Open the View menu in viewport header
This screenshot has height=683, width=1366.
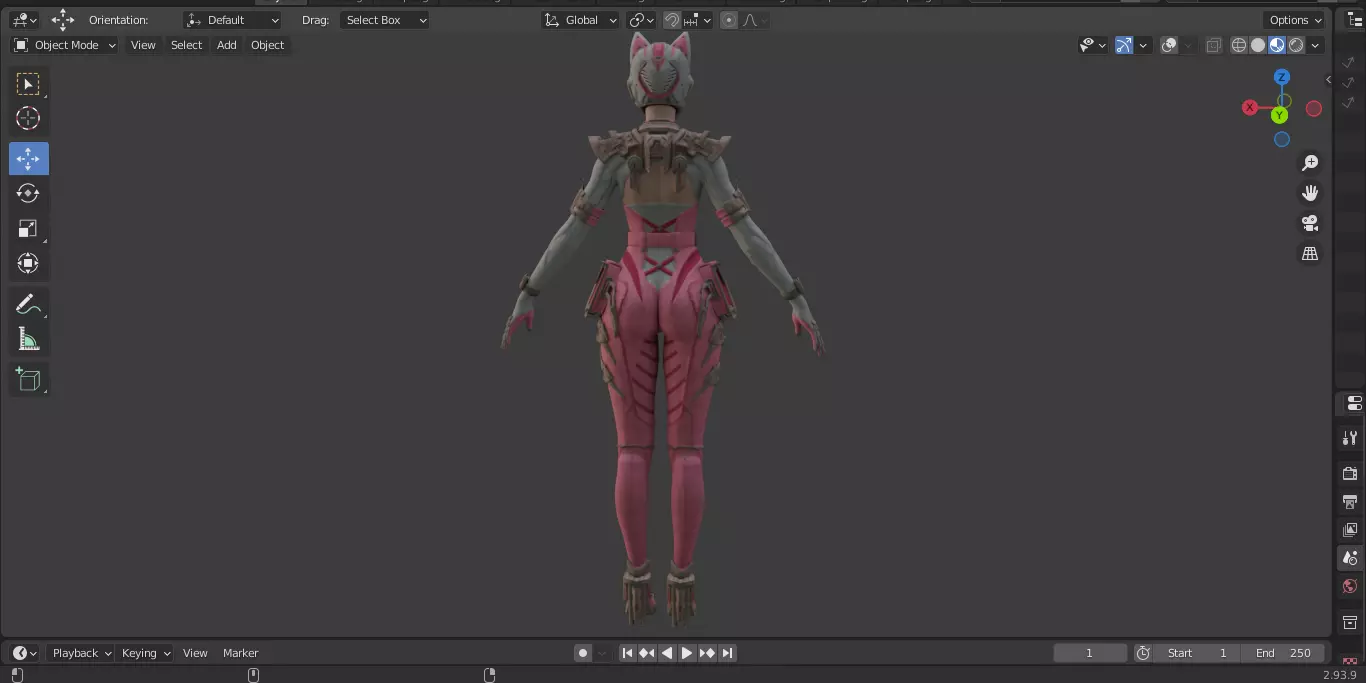pos(143,45)
